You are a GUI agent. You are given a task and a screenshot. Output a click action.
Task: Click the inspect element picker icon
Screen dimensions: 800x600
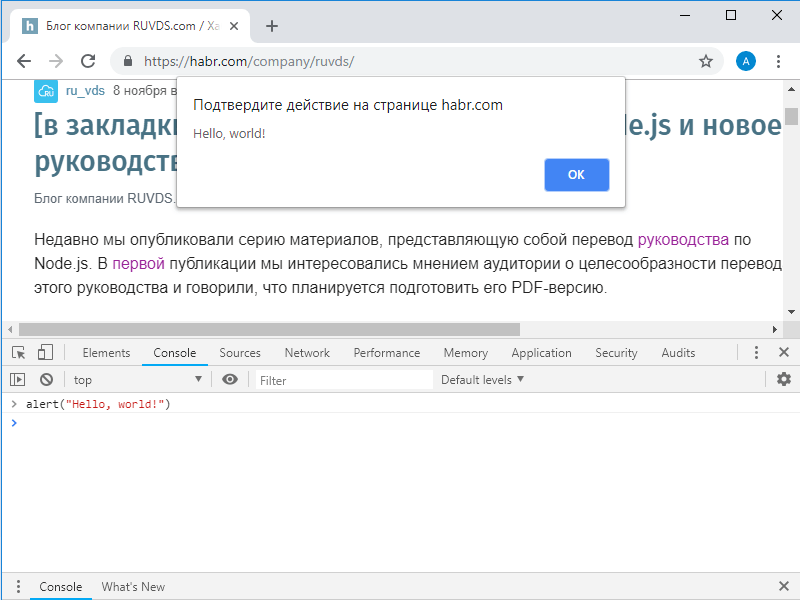point(18,353)
